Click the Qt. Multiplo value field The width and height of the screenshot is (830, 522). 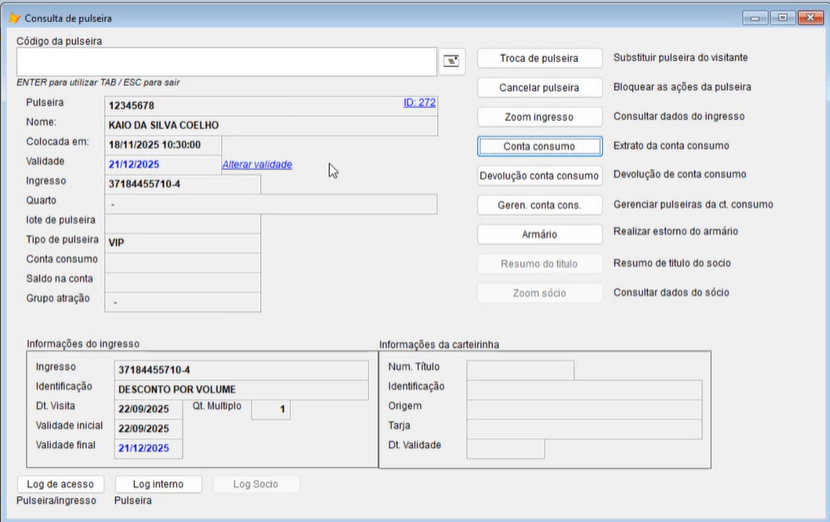[x=270, y=409]
